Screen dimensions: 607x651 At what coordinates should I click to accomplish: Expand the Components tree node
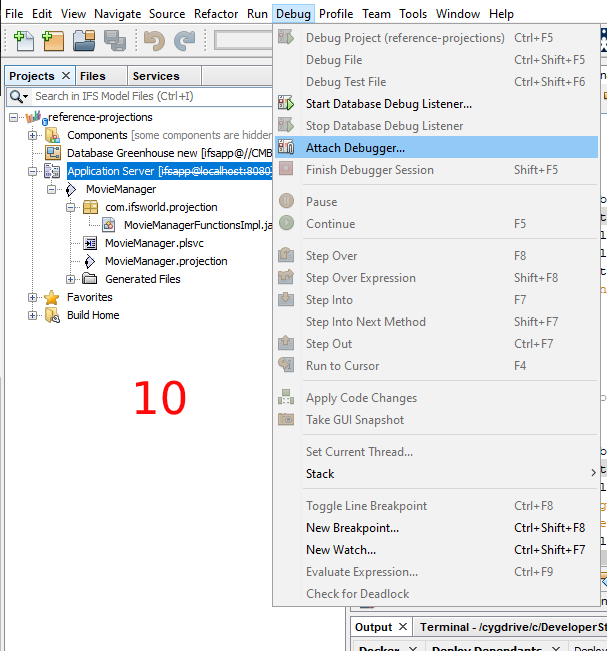[x=33, y=135]
